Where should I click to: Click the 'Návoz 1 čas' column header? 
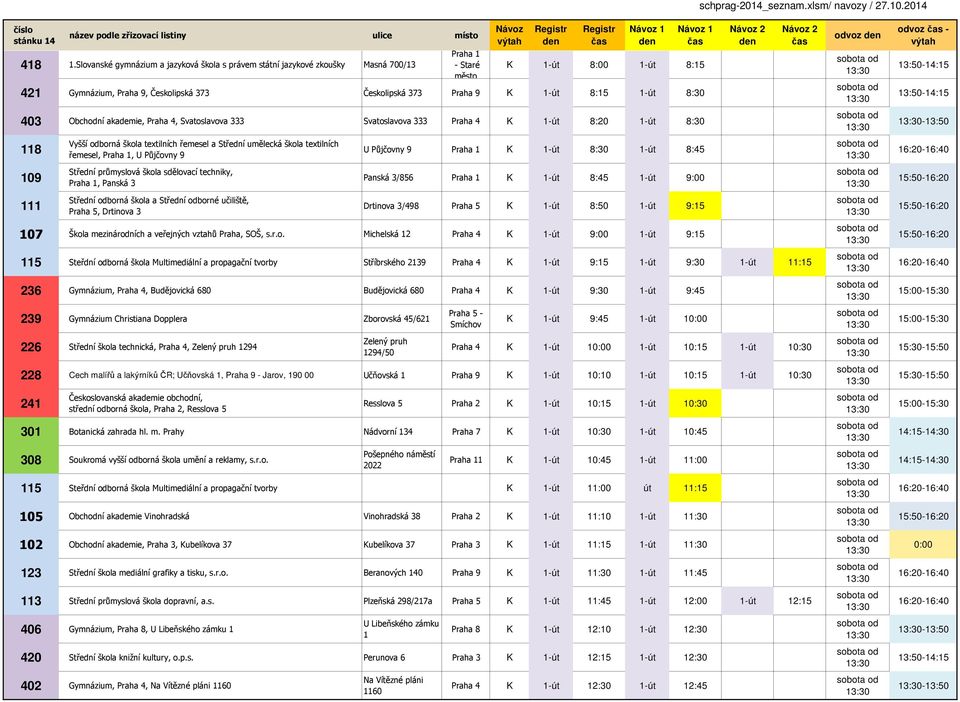click(x=695, y=35)
